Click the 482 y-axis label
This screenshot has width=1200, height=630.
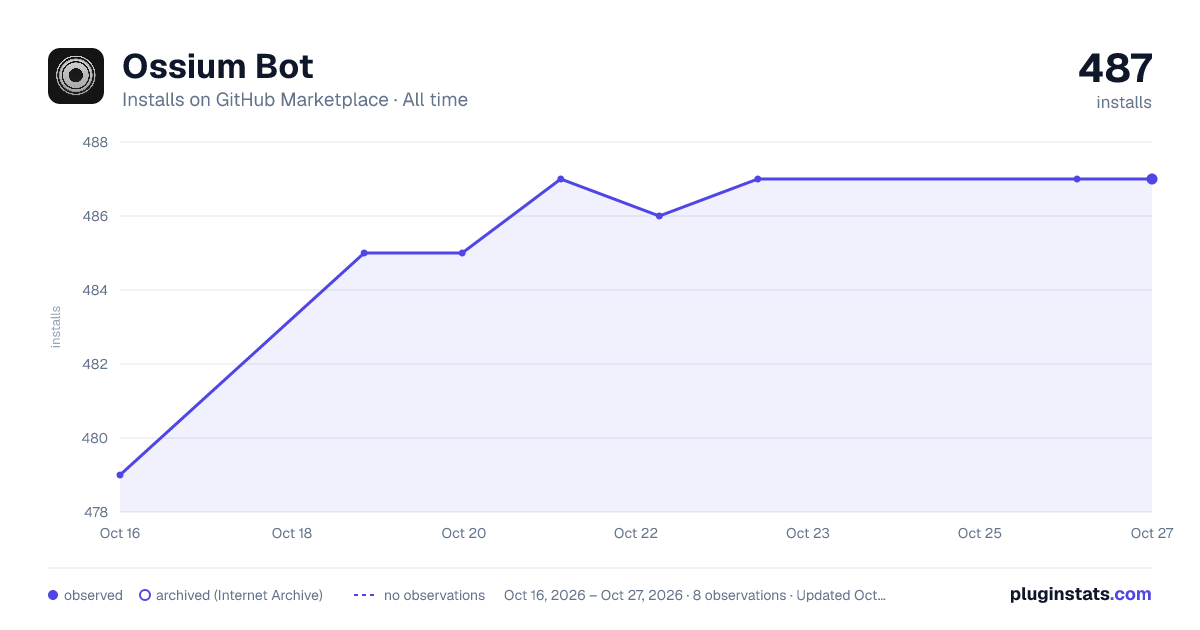95,364
